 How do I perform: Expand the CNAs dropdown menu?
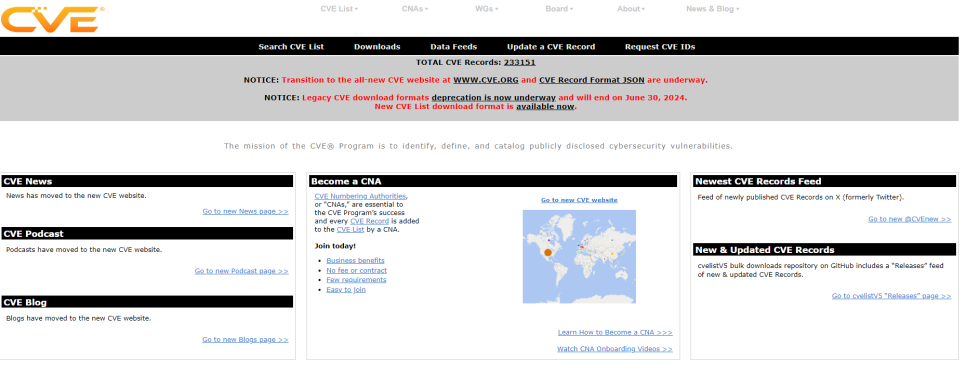pos(415,9)
